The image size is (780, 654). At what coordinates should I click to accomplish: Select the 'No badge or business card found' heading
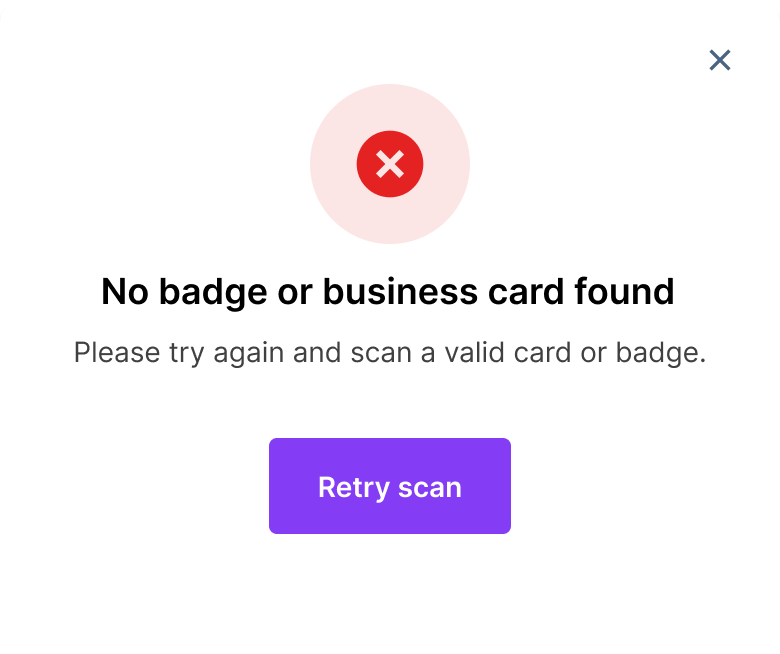388,292
